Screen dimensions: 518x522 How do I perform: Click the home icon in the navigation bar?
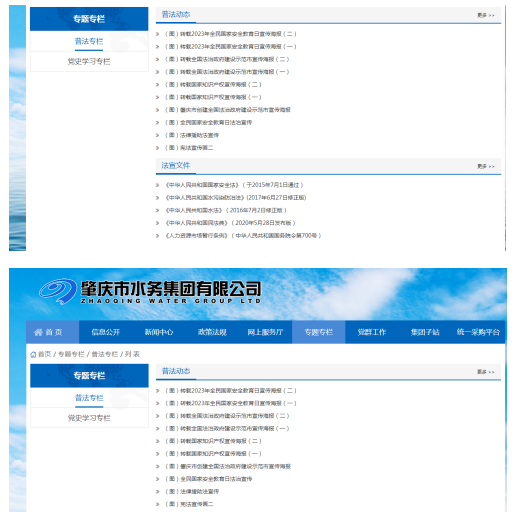(x=38, y=332)
